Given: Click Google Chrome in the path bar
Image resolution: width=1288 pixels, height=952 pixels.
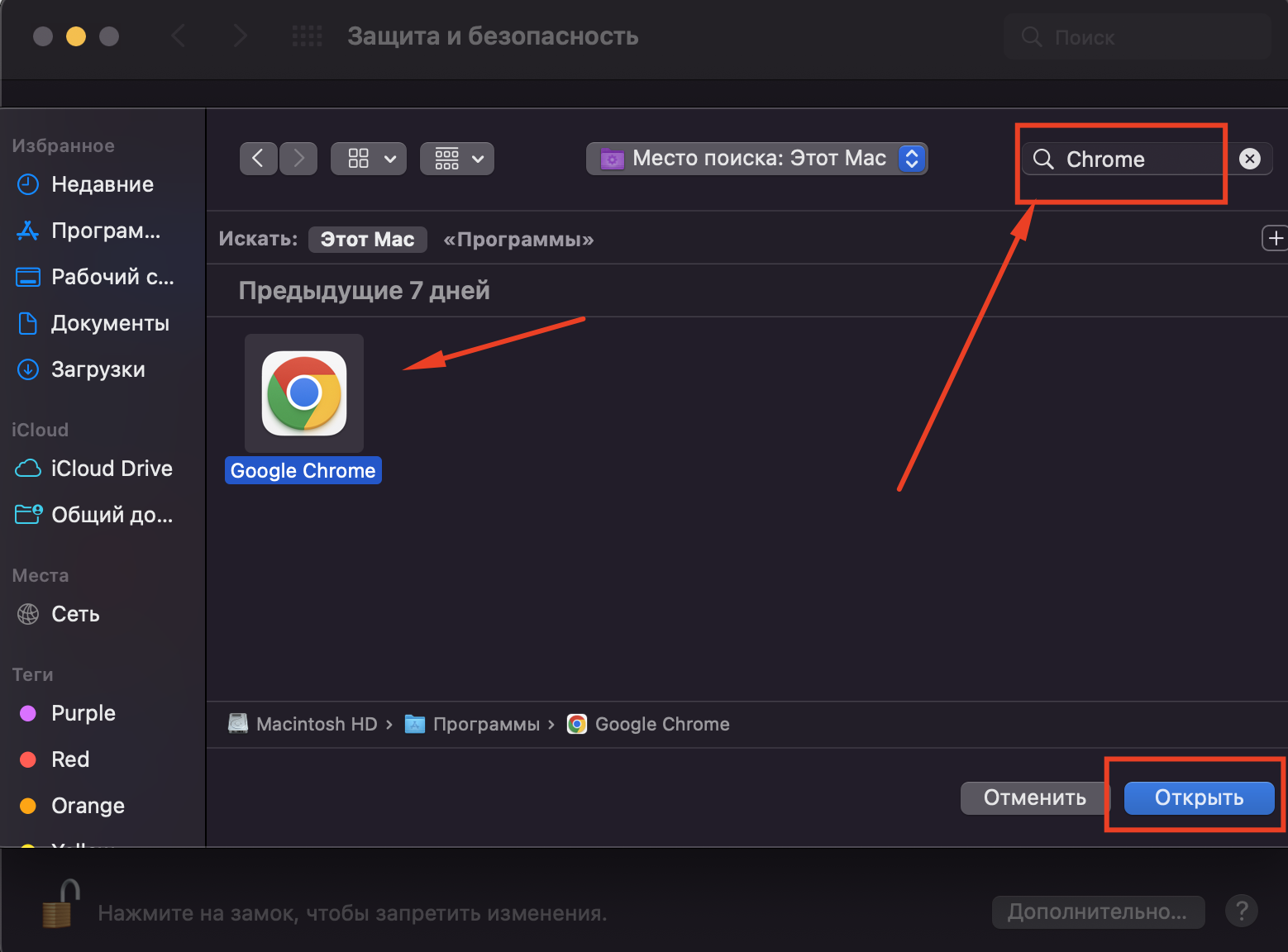Looking at the screenshot, I should [x=648, y=724].
